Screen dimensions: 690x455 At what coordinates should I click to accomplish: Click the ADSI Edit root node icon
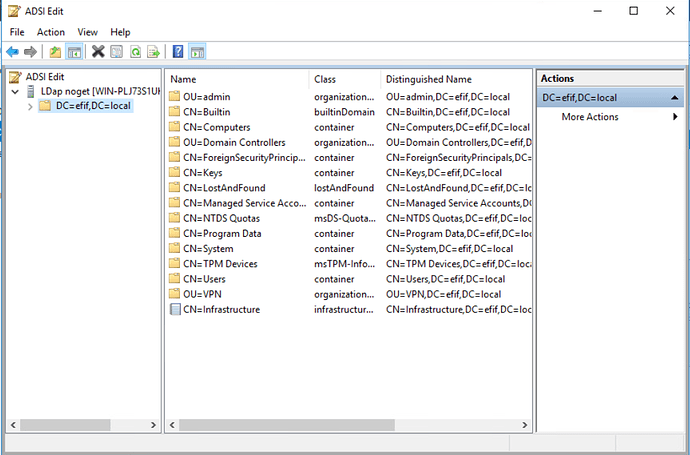15,77
